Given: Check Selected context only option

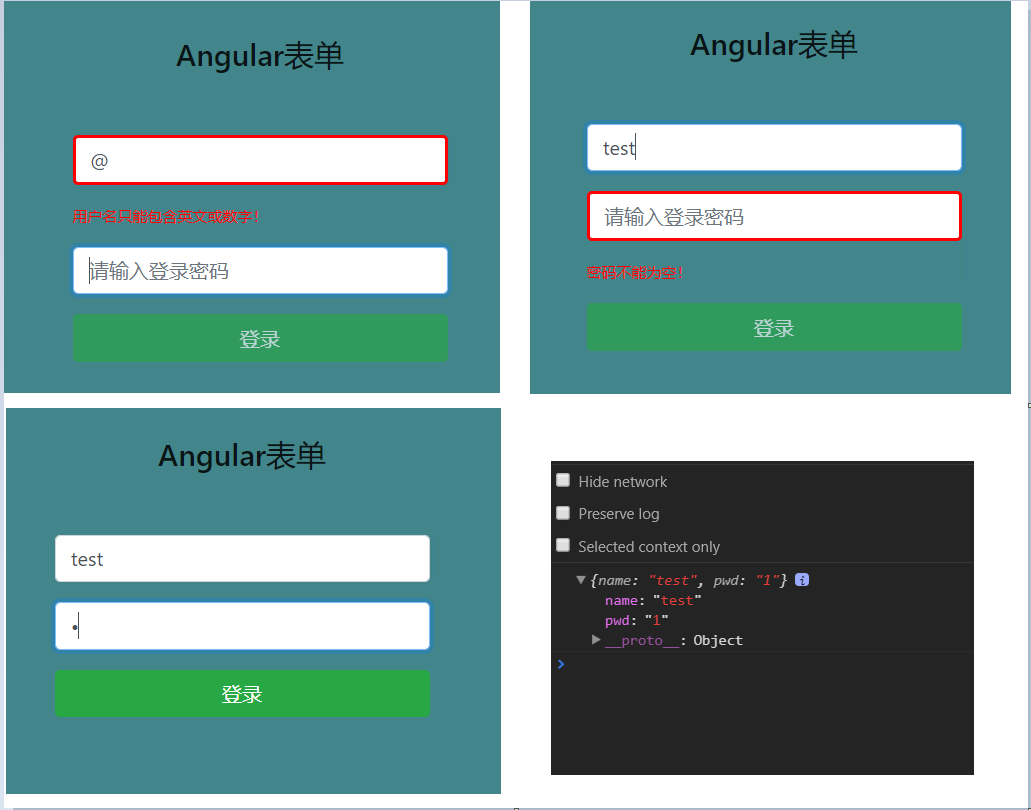Looking at the screenshot, I should tap(563, 545).
